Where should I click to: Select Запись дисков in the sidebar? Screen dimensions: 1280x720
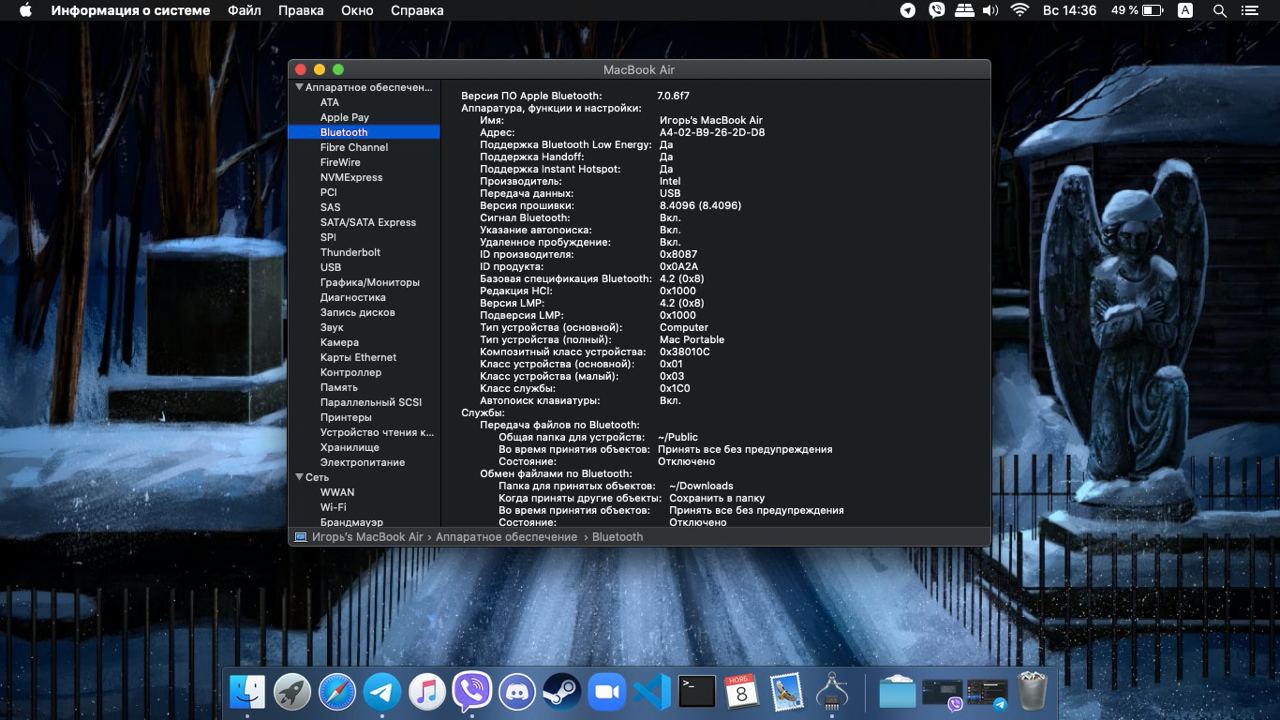(x=357, y=312)
